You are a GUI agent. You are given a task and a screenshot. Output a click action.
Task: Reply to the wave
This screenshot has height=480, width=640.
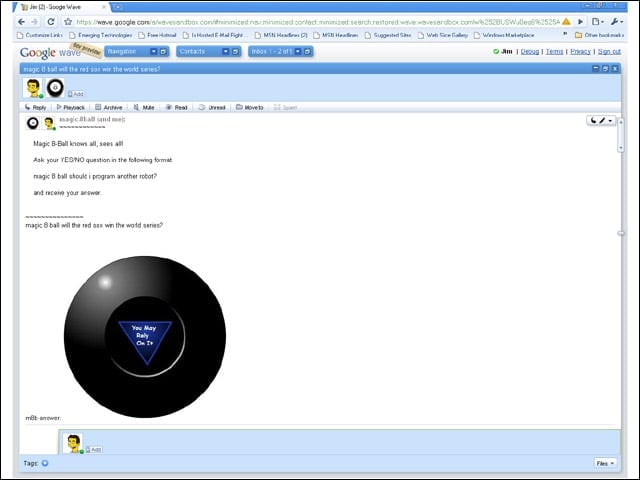[x=35, y=107]
